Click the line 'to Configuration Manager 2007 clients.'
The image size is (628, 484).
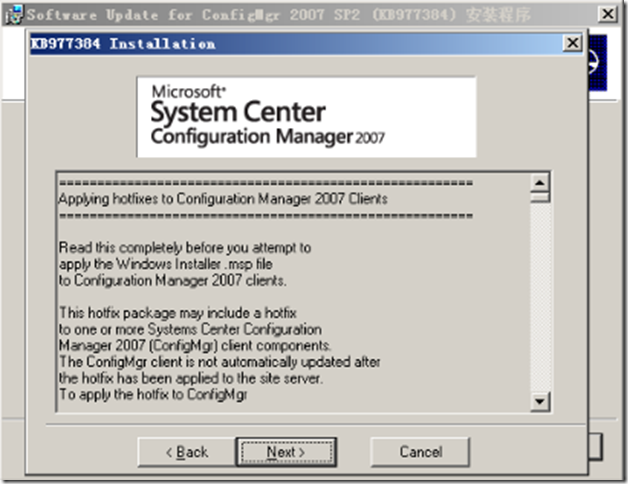(173, 280)
